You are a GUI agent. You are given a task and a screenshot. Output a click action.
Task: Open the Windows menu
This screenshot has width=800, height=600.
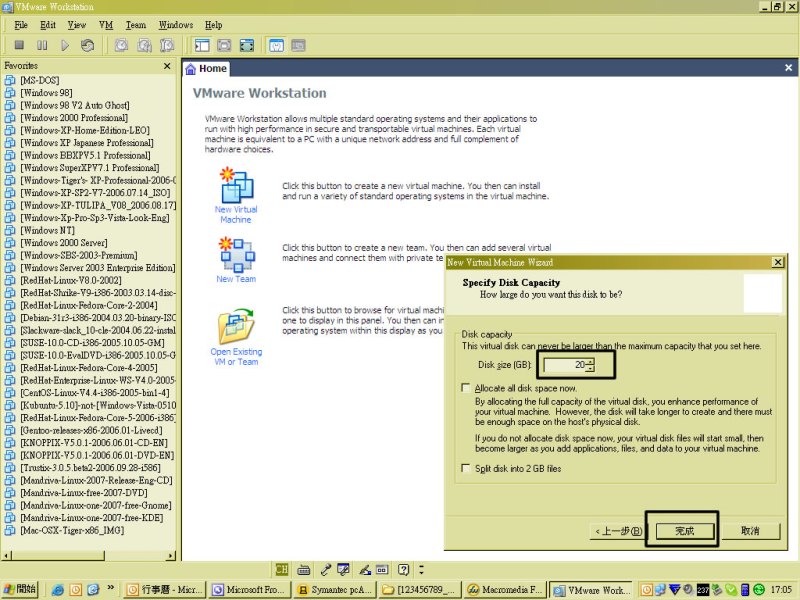176,25
